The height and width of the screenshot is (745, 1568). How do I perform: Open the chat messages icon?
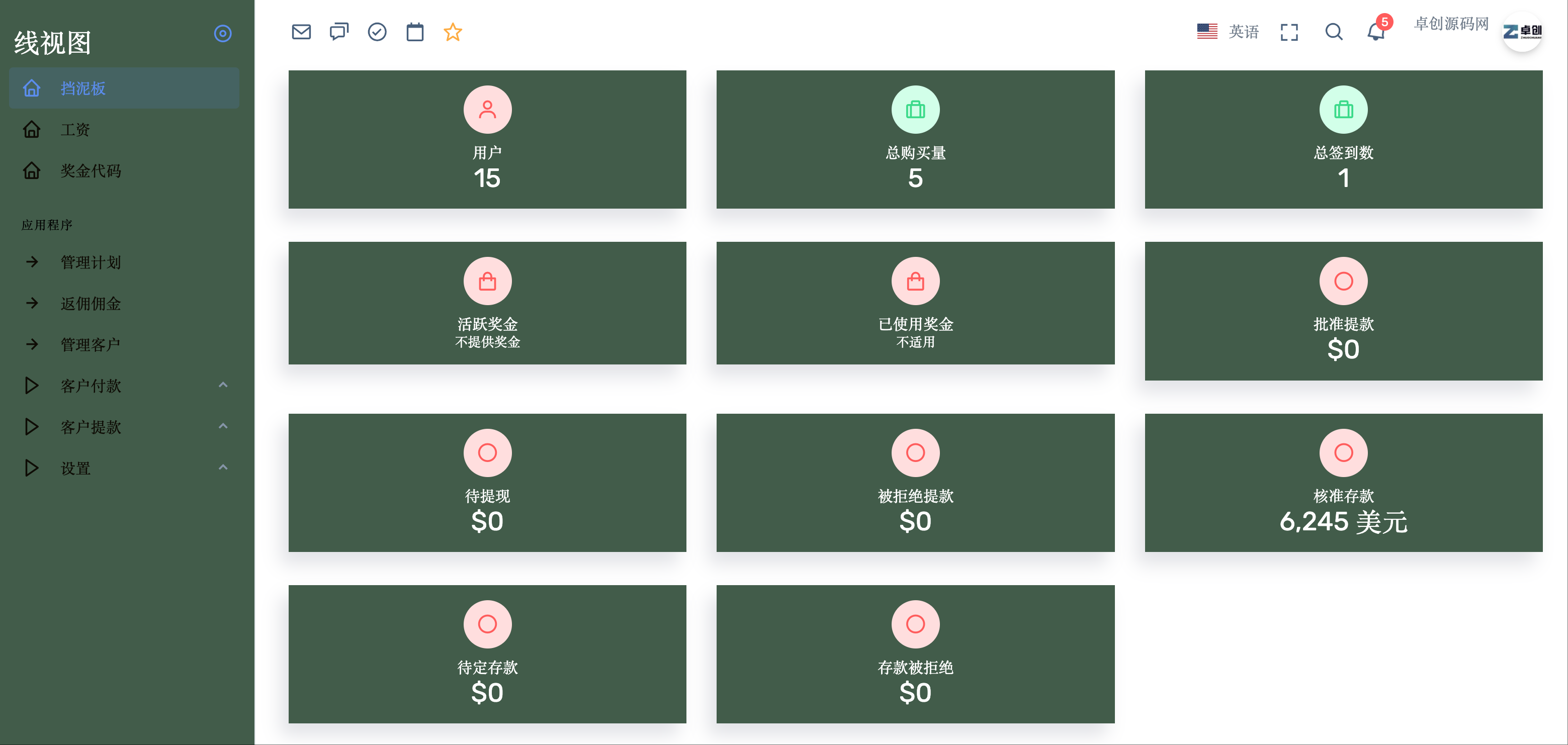tap(339, 32)
